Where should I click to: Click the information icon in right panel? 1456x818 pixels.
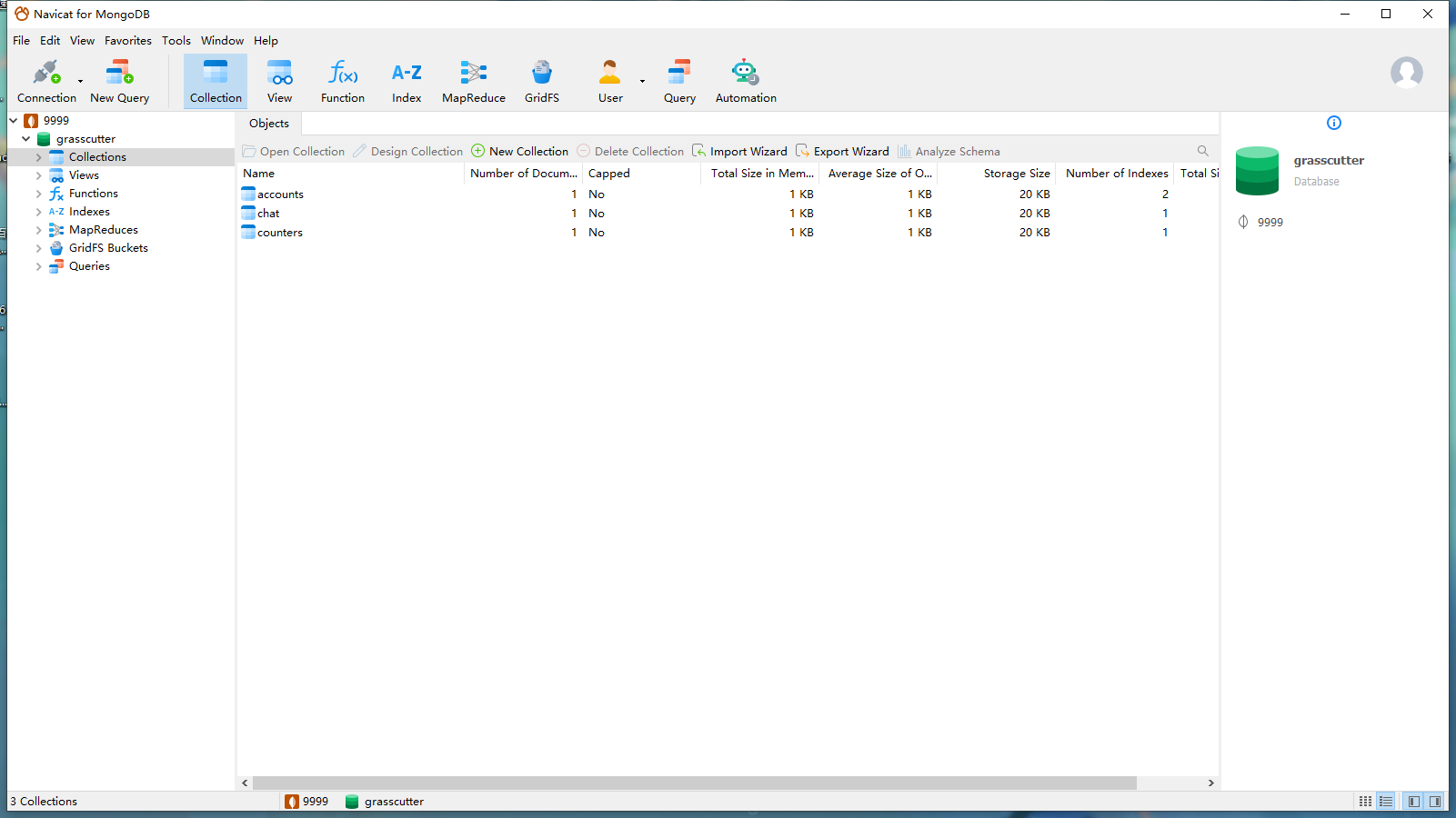coord(1333,123)
